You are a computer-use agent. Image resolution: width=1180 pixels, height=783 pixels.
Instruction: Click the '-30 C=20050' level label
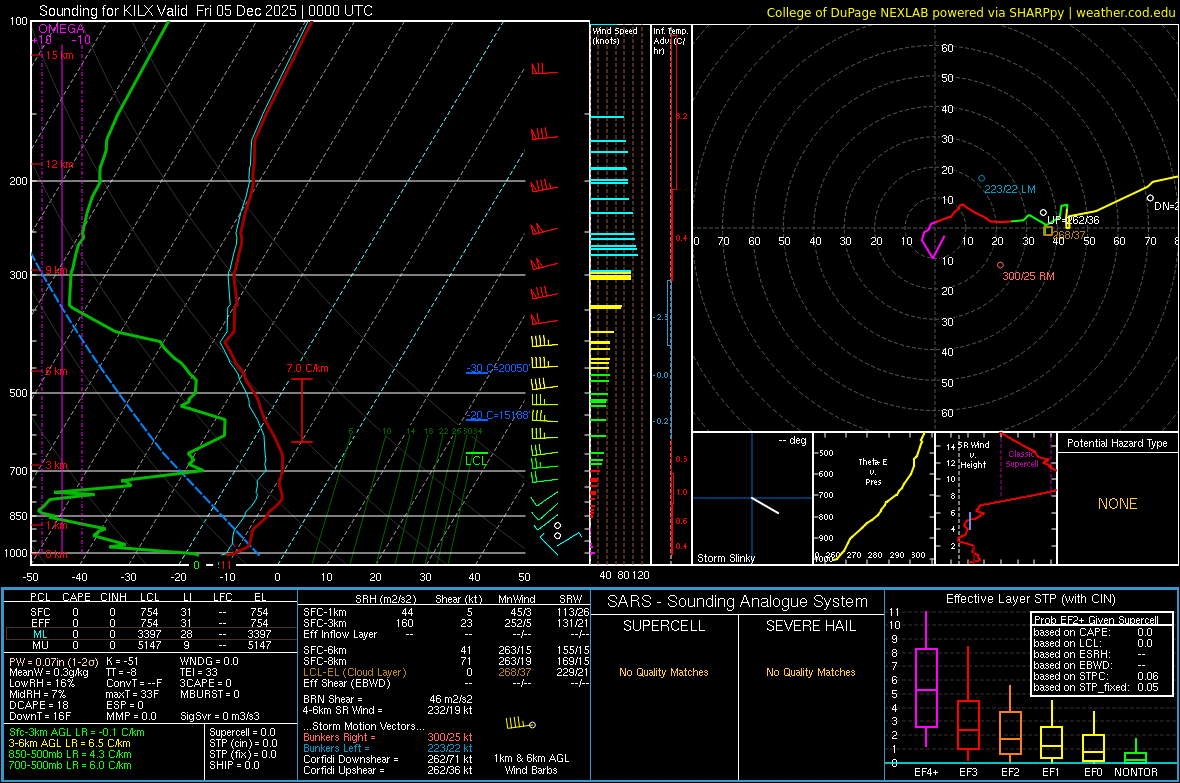497,368
